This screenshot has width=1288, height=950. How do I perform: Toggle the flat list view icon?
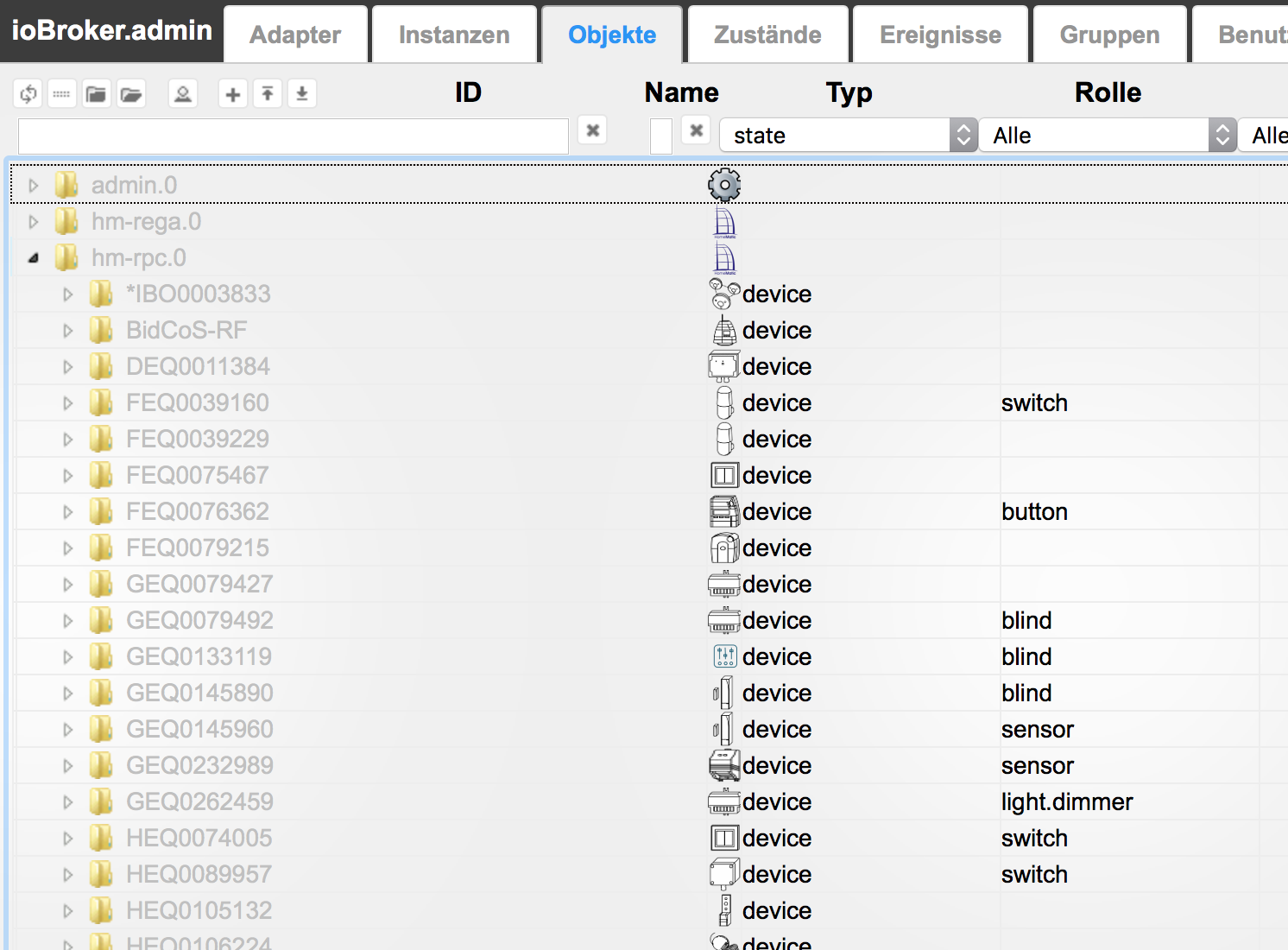coord(62,94)
